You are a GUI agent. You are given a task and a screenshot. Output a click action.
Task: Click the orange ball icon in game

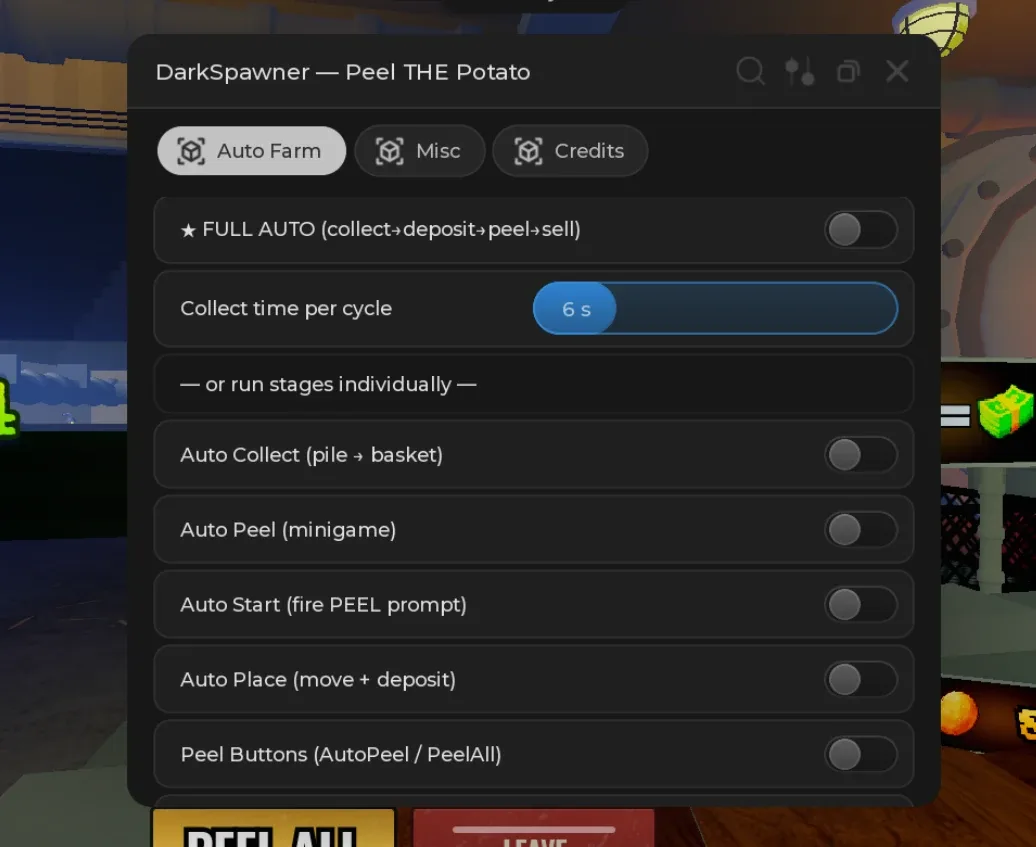[958, 713]
